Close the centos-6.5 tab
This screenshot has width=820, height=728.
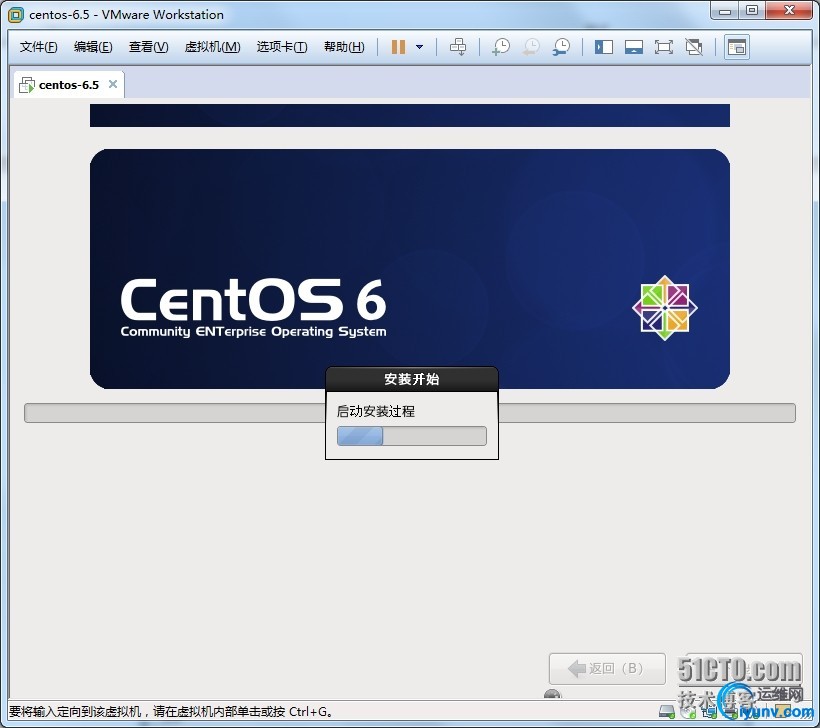pos(112,84)
